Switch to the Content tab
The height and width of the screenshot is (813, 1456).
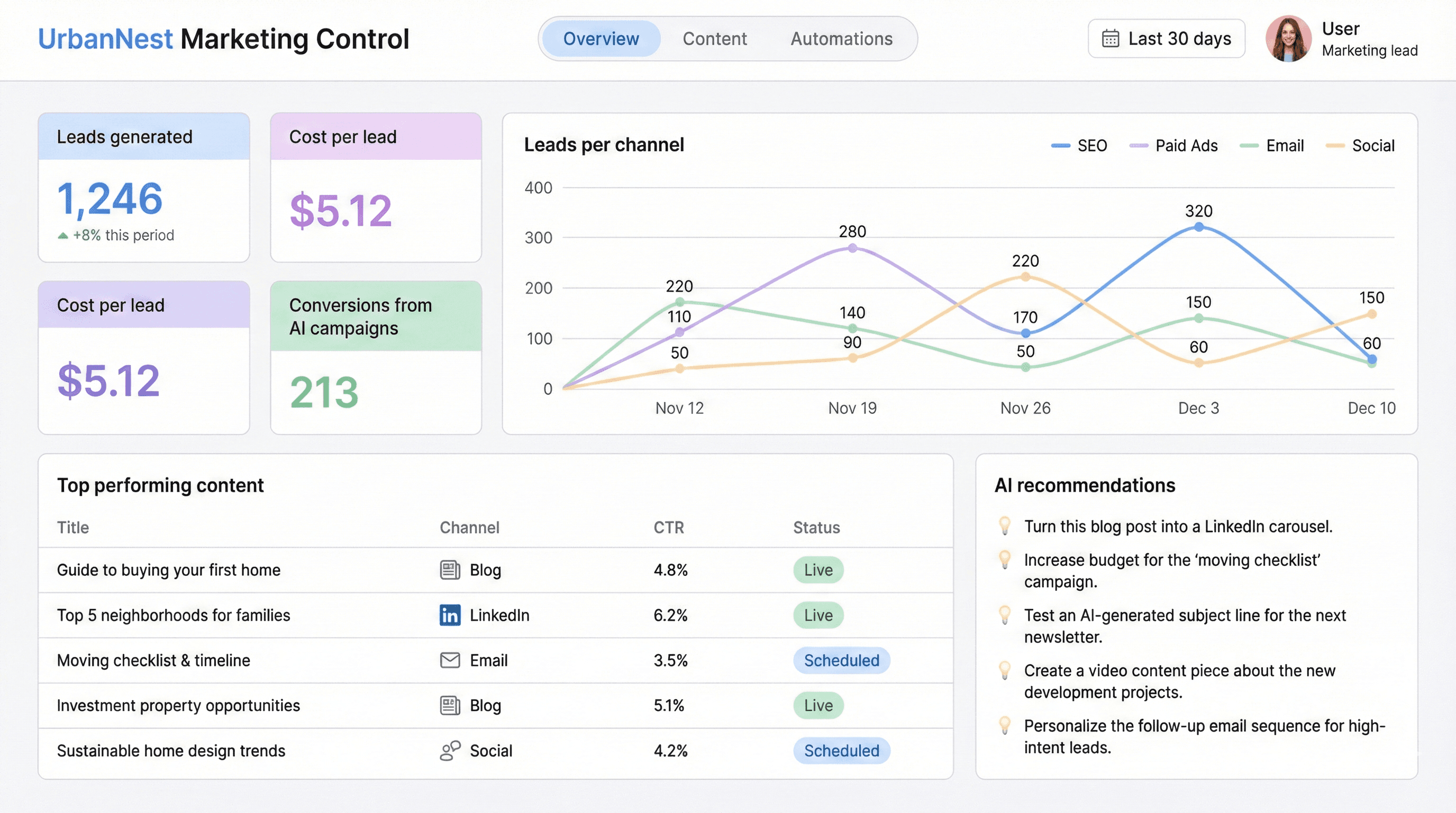coord(714,39)
